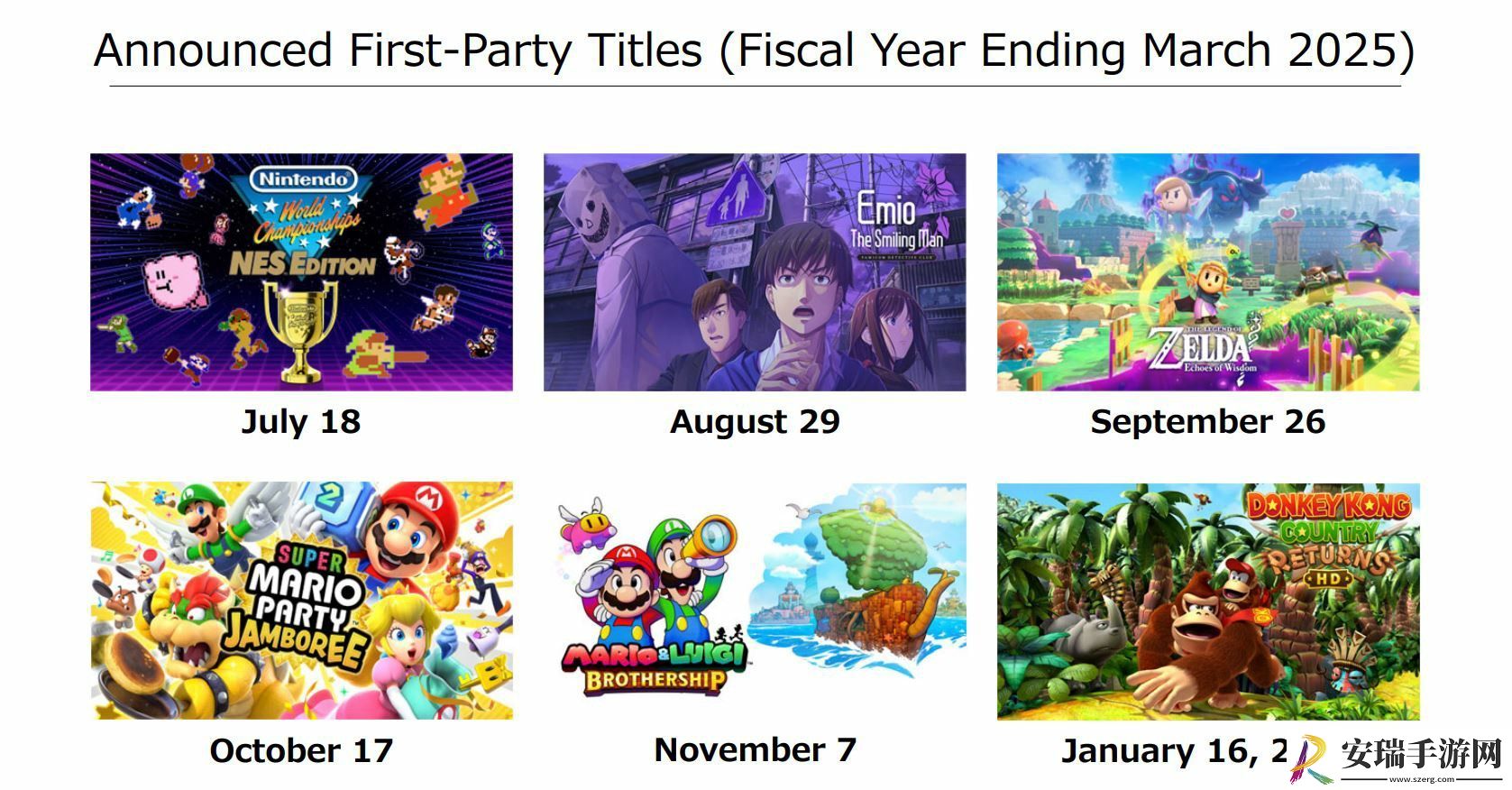Select the Super Mario Party Jamboree artwork
This screenshot has height=790, width=1512.
[x=301, y=601]
